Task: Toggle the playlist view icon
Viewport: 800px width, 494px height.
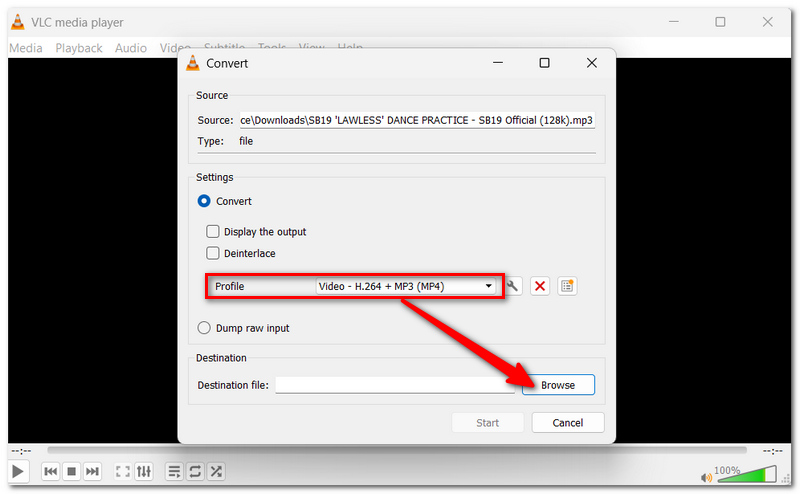Action: [174, 471]
